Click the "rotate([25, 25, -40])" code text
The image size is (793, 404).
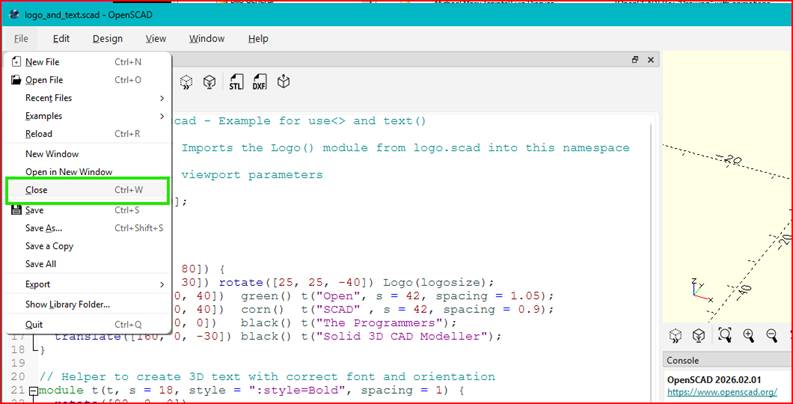point(298,282)
